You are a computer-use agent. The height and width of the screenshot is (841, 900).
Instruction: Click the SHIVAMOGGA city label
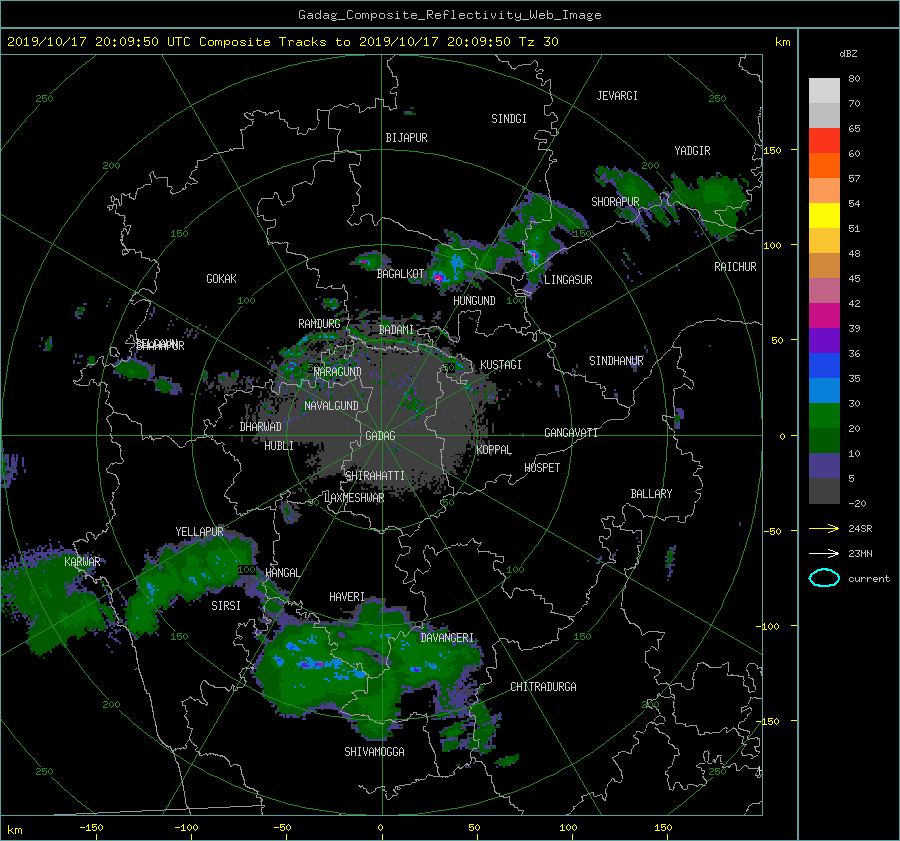tap(374, 751)
